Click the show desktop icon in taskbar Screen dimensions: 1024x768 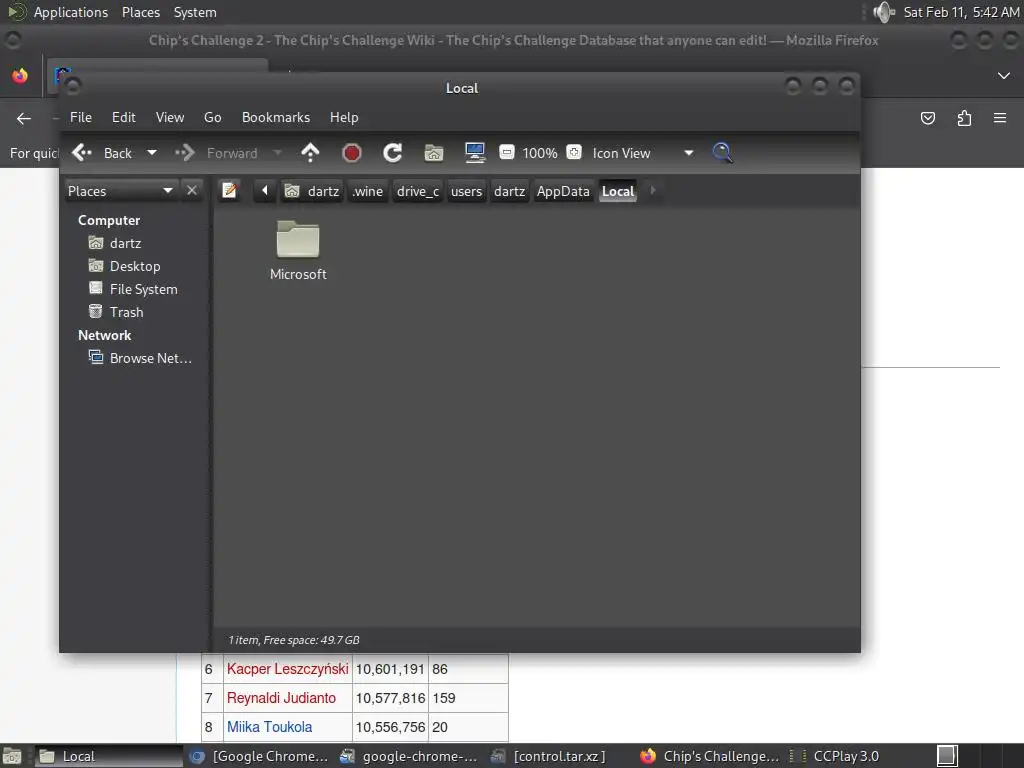tap(12, 756)
